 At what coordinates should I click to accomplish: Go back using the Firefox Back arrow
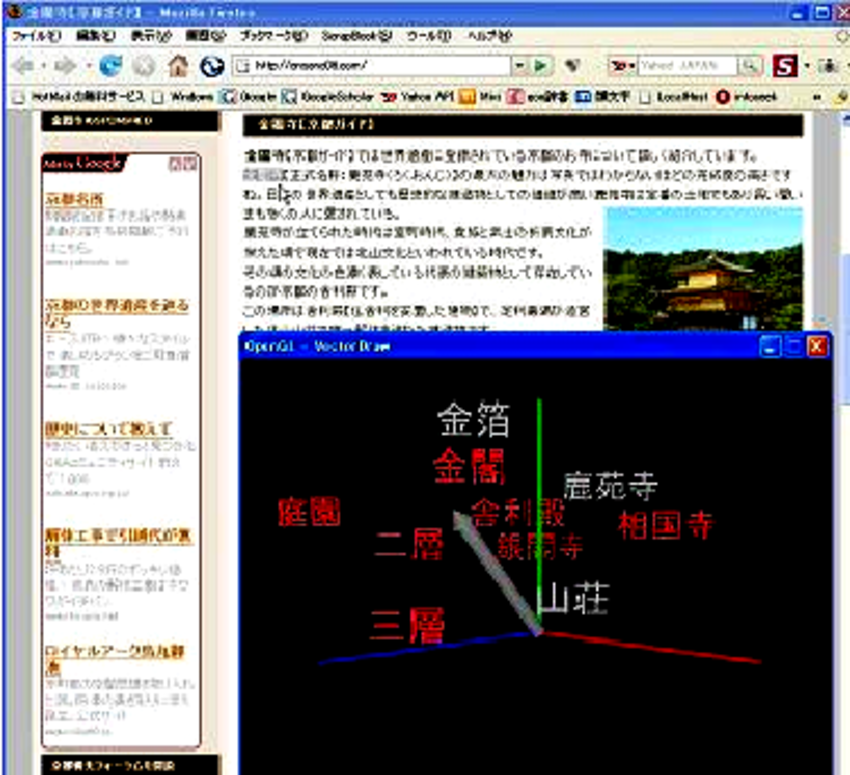click(x=24, y=66)
